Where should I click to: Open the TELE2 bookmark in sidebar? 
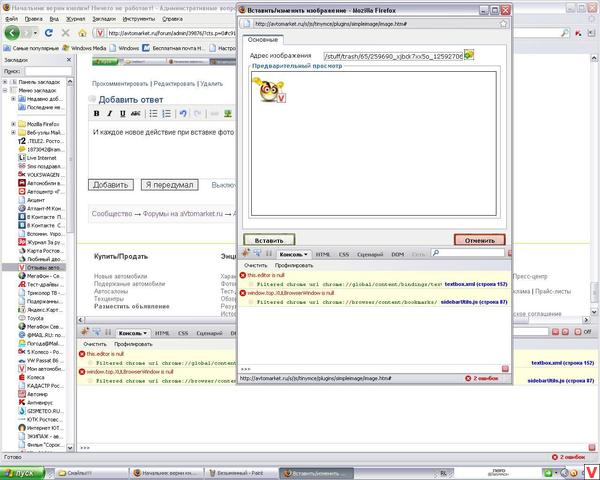tap(41, 141)
